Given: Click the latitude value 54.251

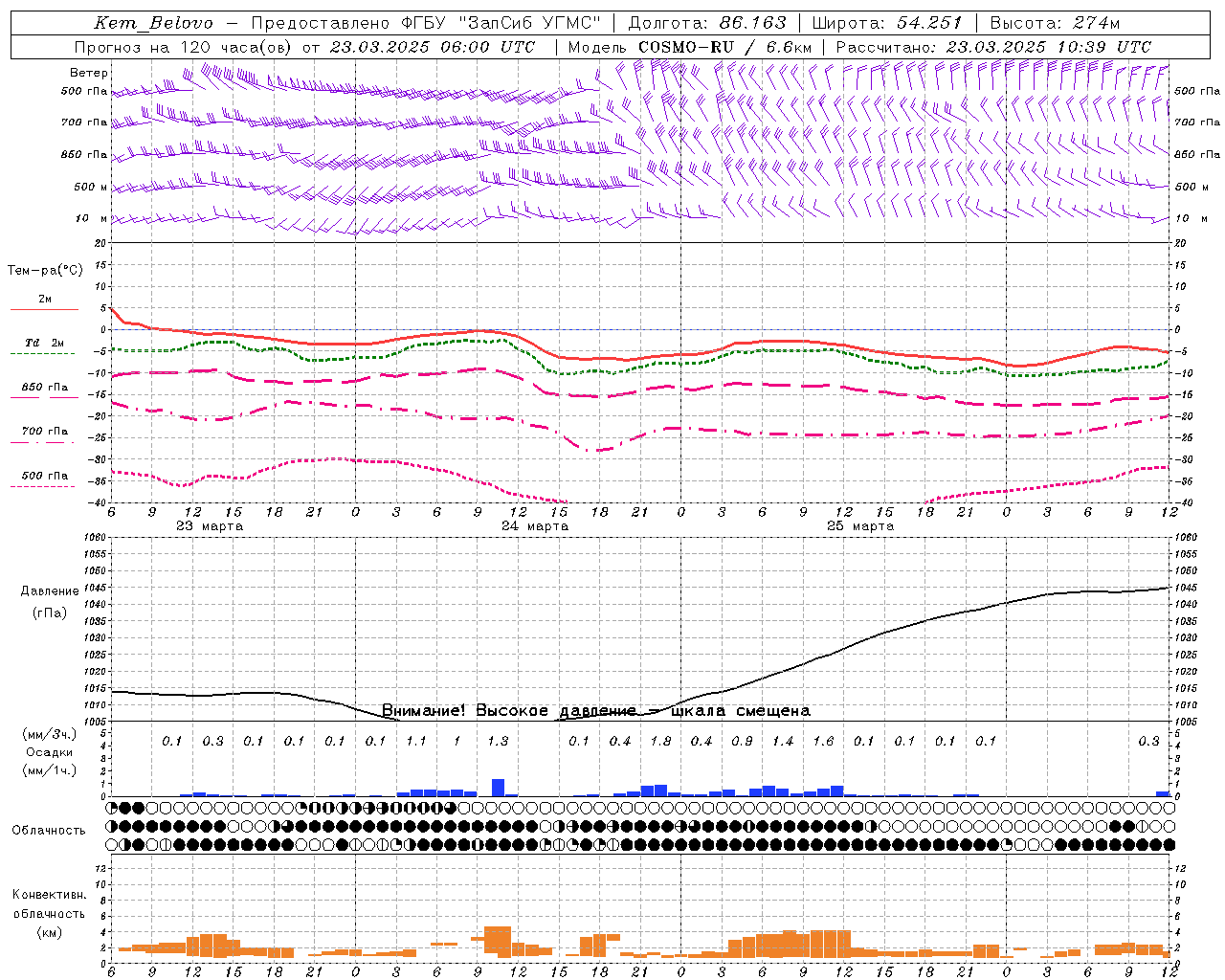Looking at the screenshot, I should pos(928,23).
